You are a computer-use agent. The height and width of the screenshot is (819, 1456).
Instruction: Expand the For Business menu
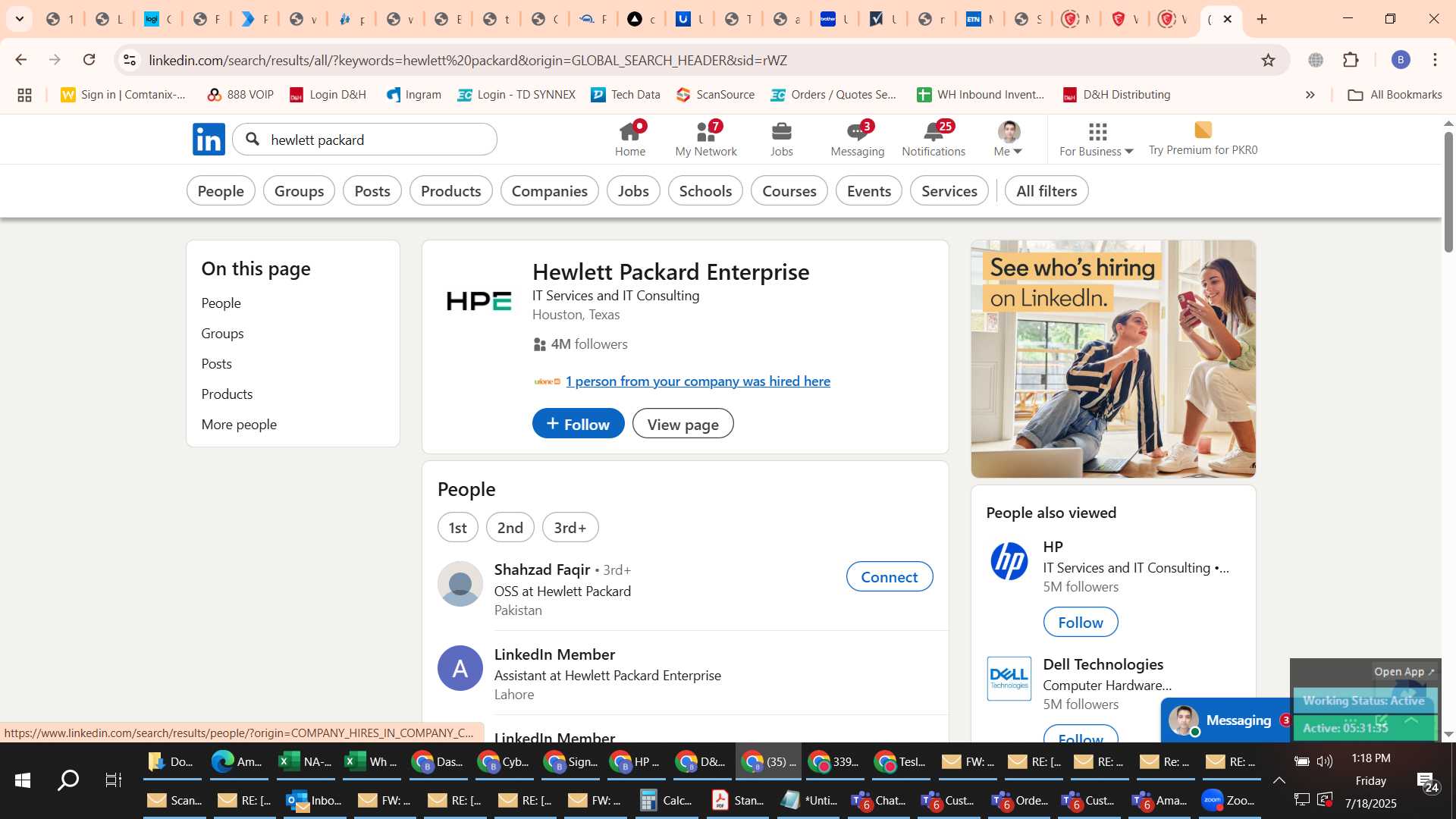click(x=1097, y=139)
